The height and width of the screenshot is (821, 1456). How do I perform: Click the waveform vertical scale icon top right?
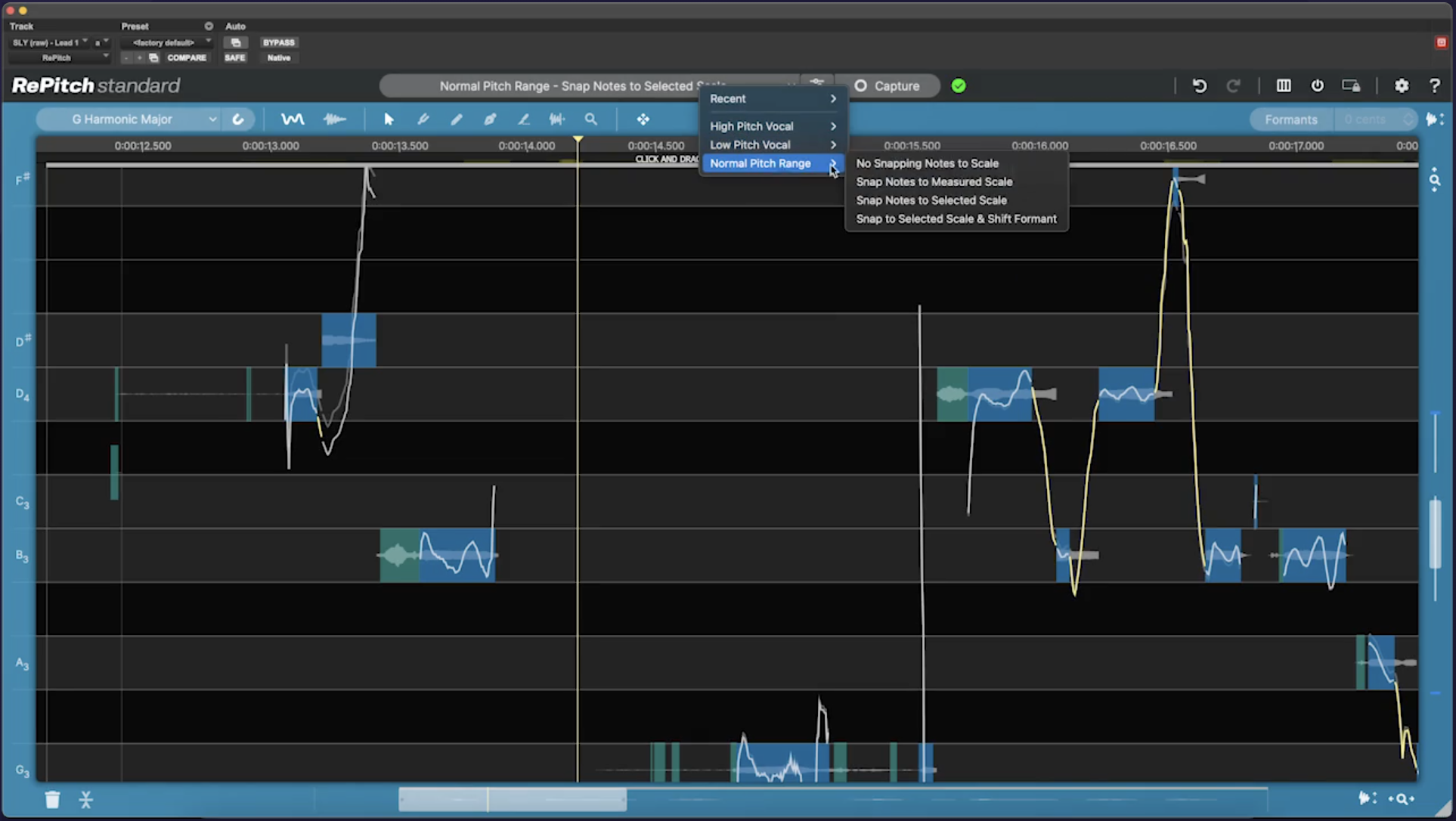click(1434, 119)
